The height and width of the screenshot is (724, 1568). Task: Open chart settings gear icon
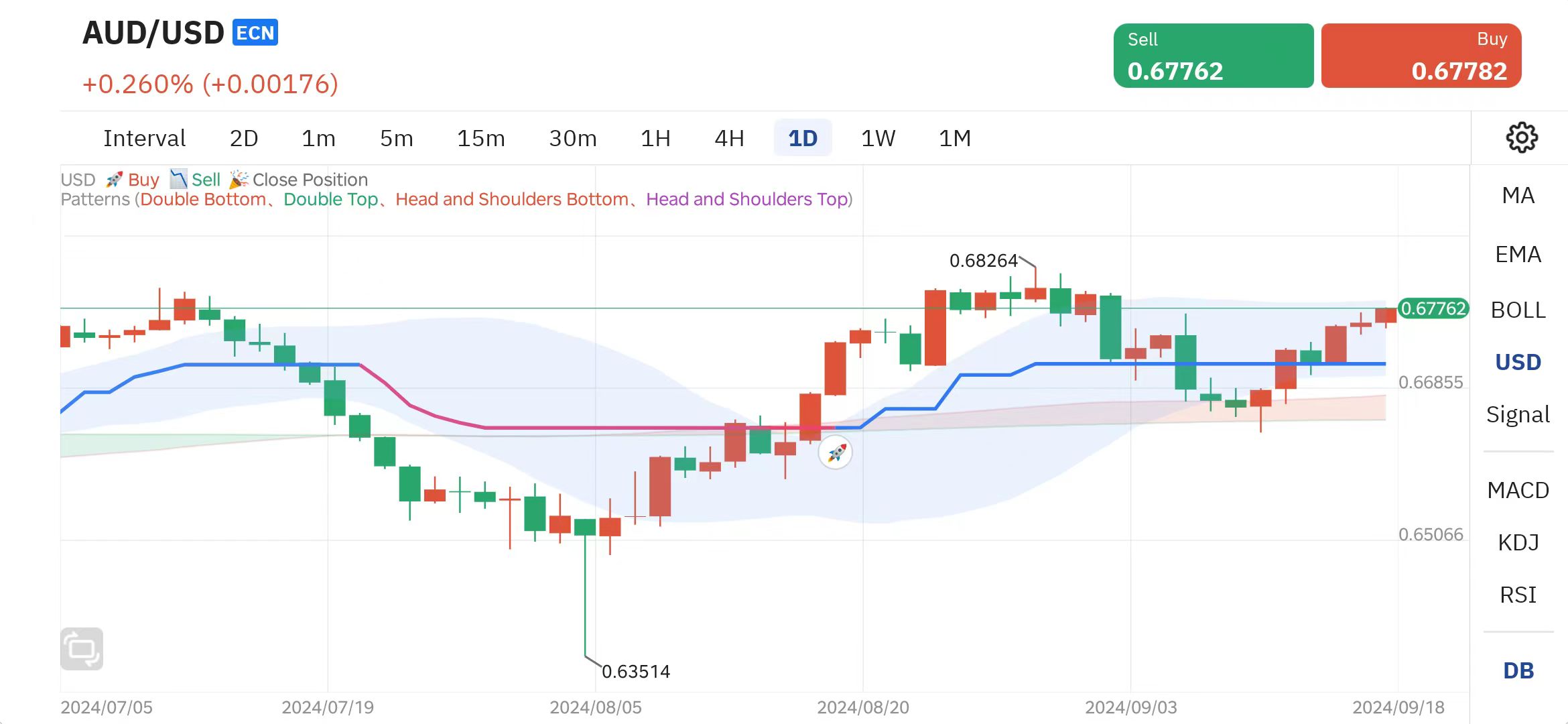coord(1521,138)
